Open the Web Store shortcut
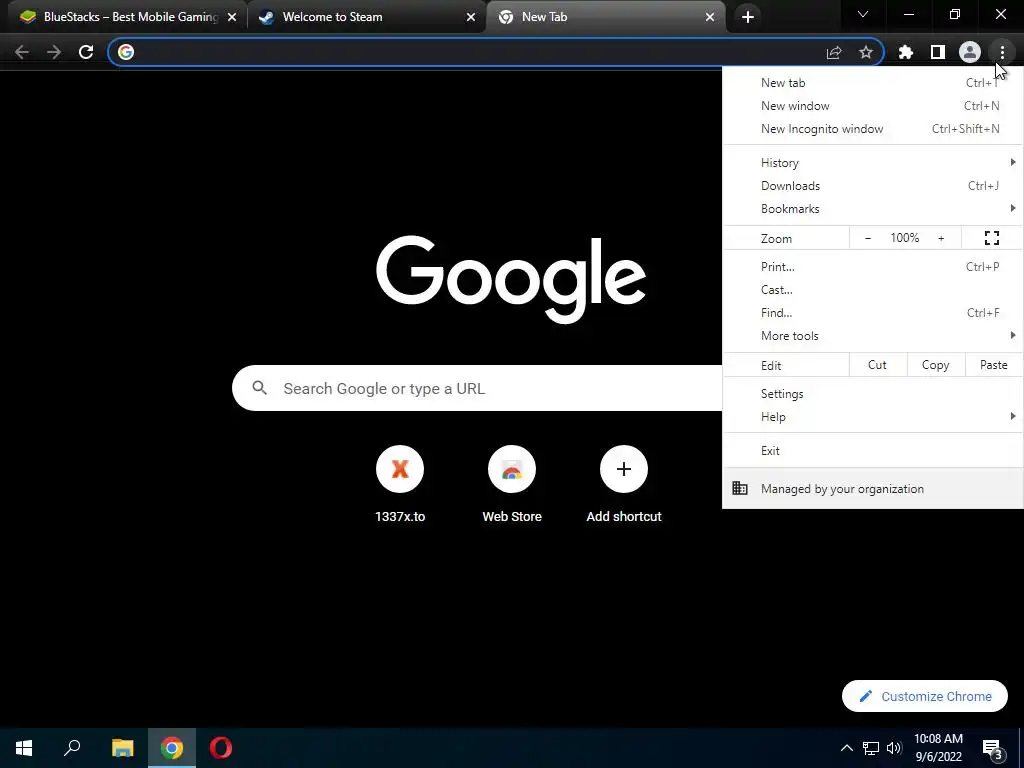The height and width of the screenshot is (768, 1024). (x=512, y=485)
